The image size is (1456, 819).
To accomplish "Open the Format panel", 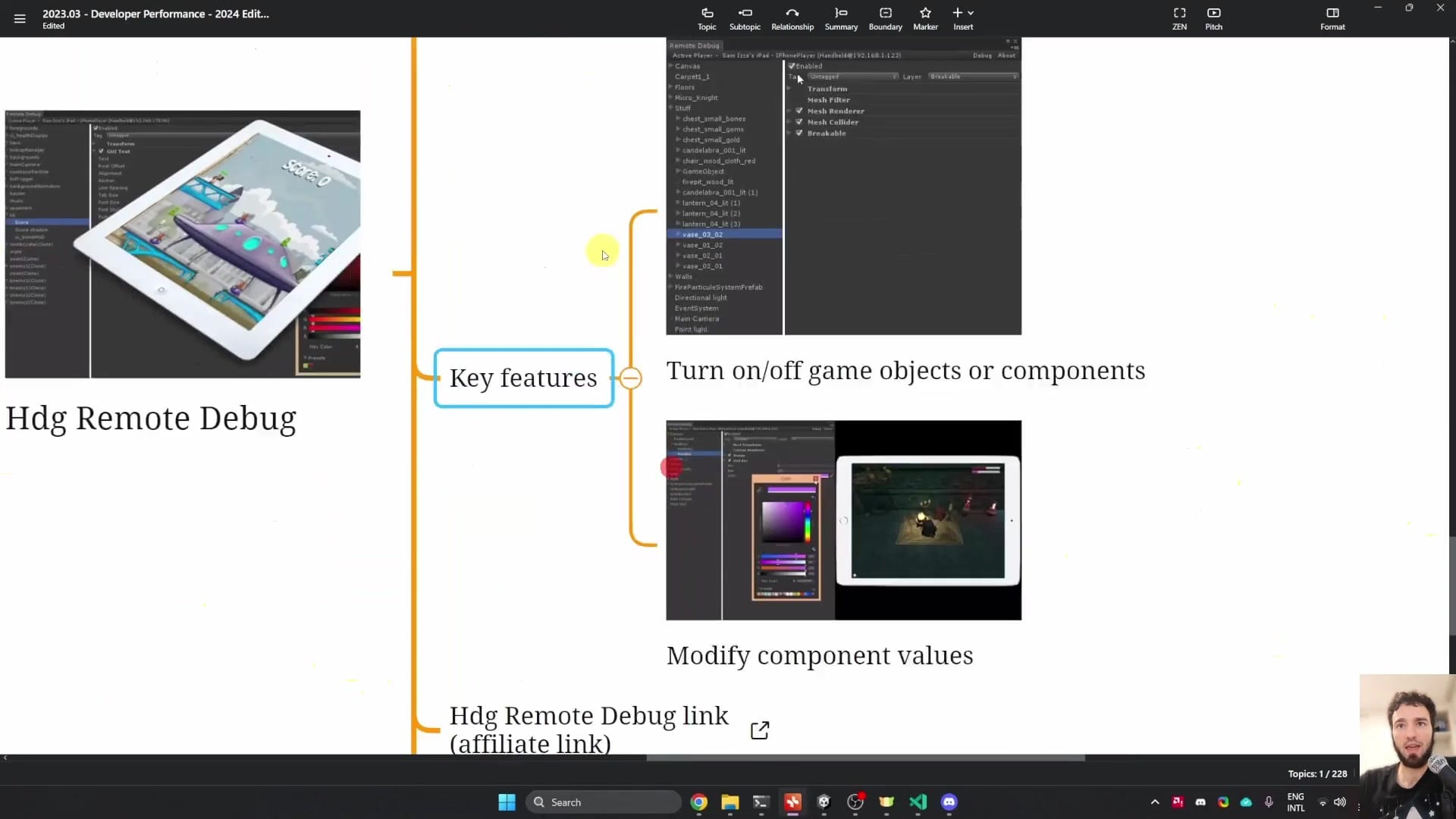I will [1332, 18].
